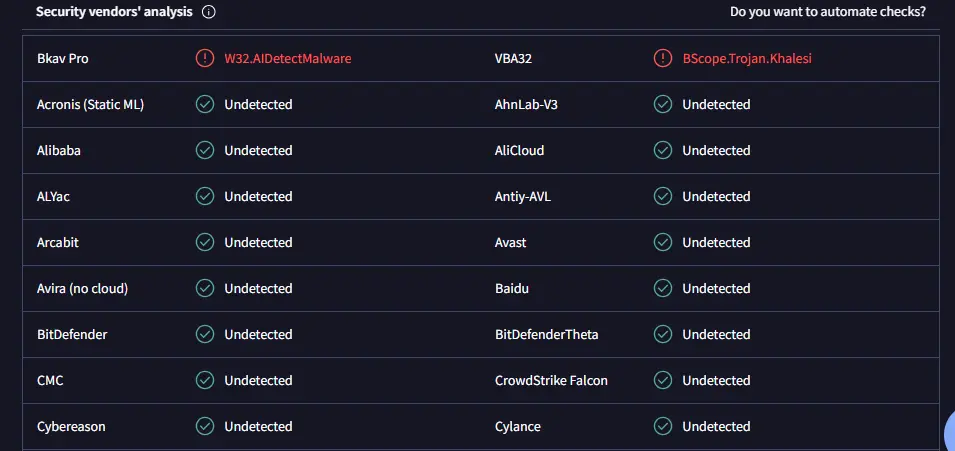Click the Undetected check icon for BitDefender
This screenshot has width=955, height=451.
pos(205,335)
